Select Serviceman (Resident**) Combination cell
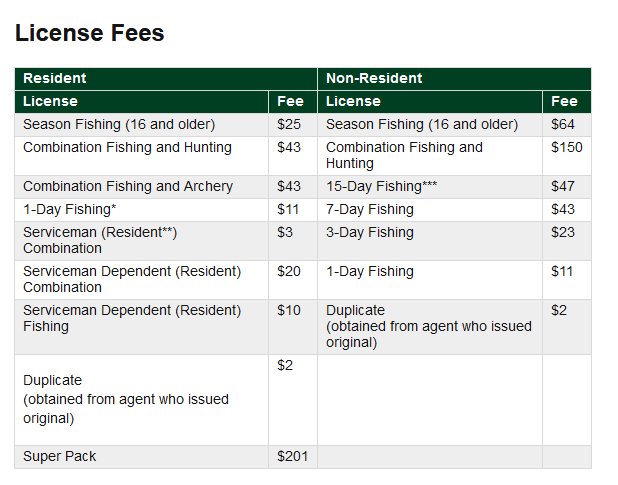The height and width of the screenshot is (485, 618). click(x=141, y=241)
